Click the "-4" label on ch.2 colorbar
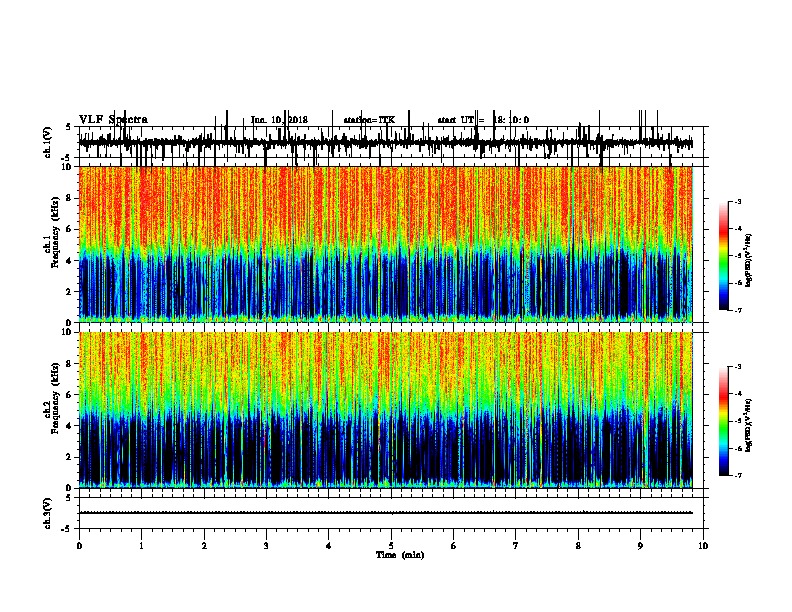The image size is (792, 612). point(738,394)
